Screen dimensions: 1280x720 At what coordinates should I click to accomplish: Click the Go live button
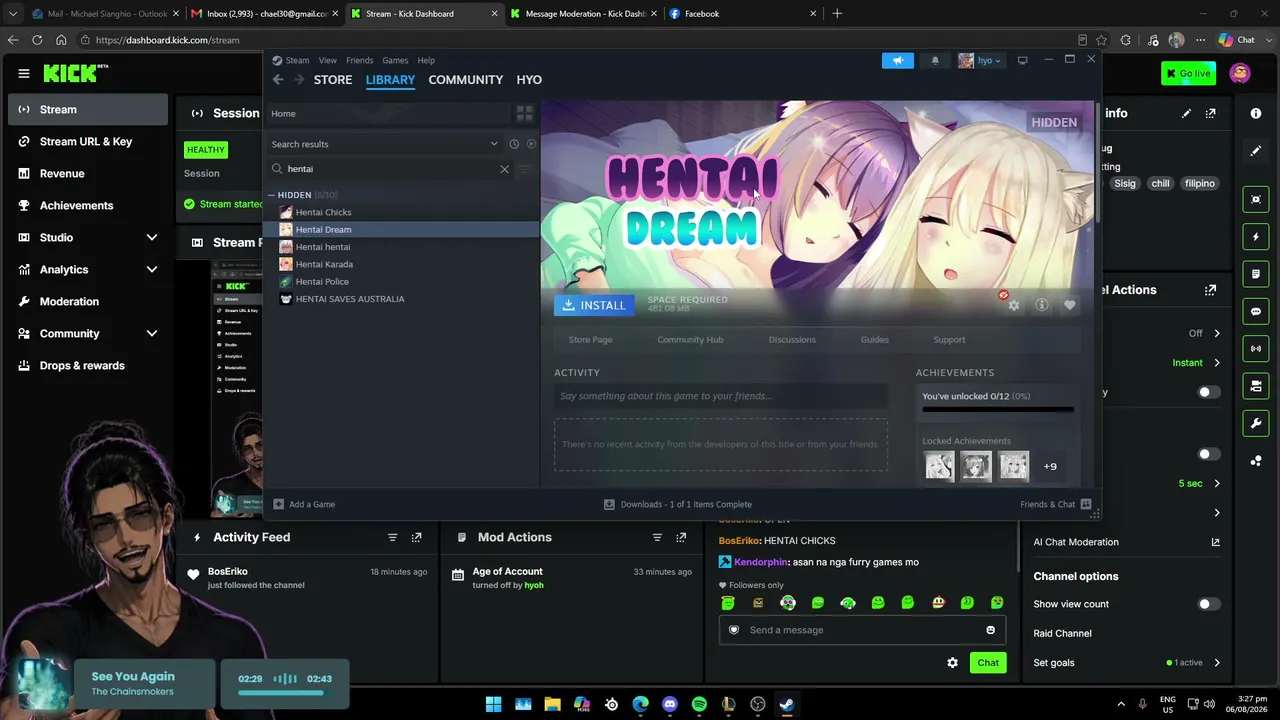(x=1188, y=73)
